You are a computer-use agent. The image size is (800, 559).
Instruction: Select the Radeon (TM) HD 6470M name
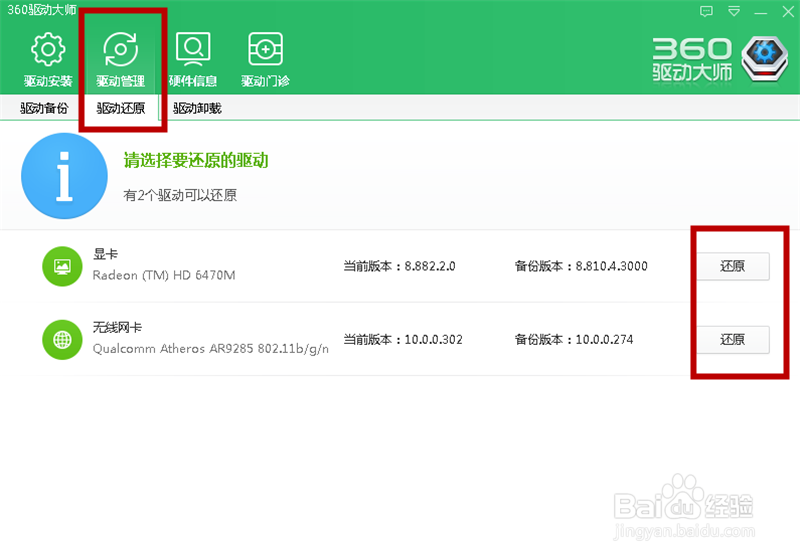coord(164,275)
